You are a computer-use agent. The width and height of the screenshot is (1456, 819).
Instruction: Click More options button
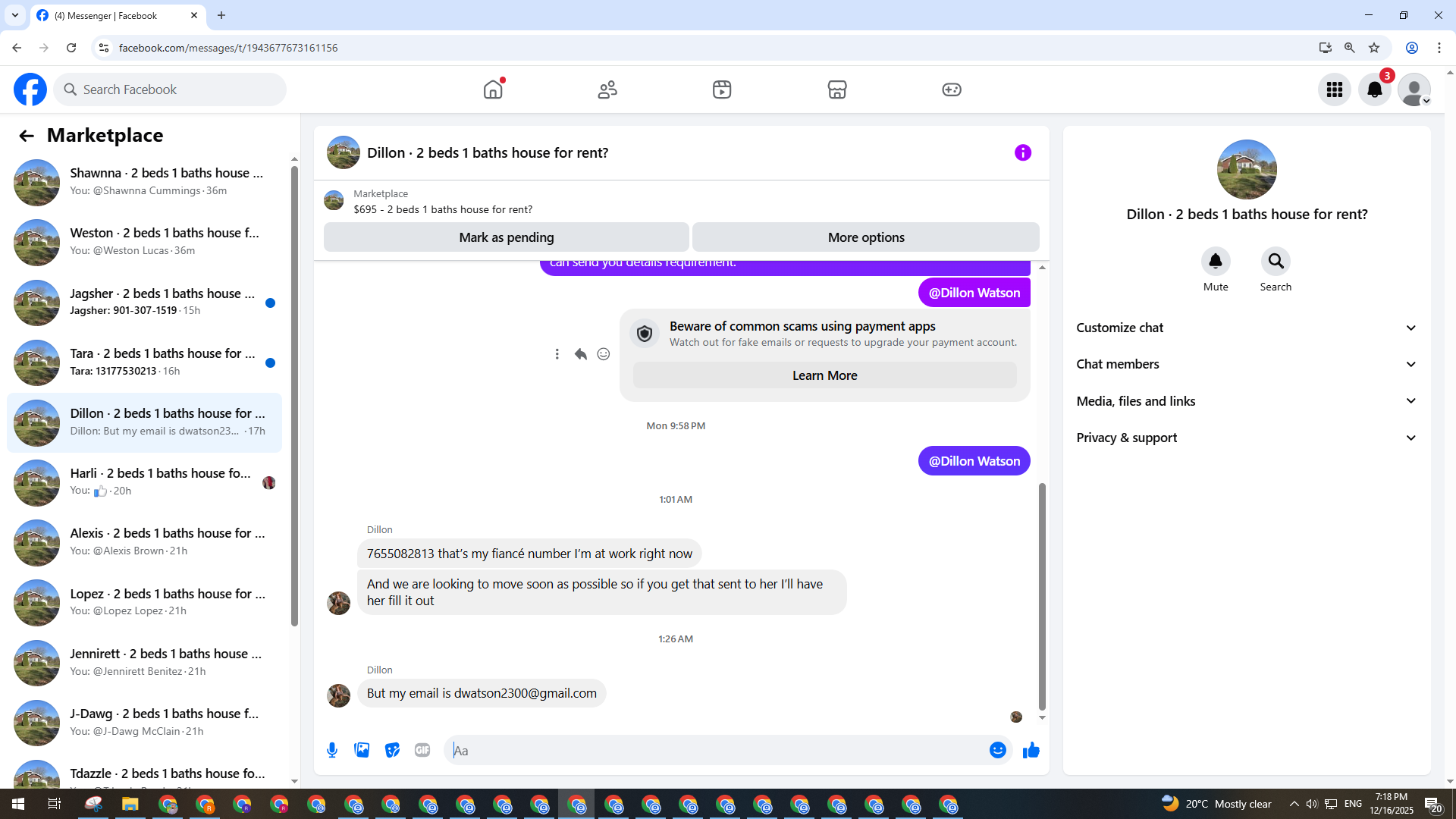866,237
